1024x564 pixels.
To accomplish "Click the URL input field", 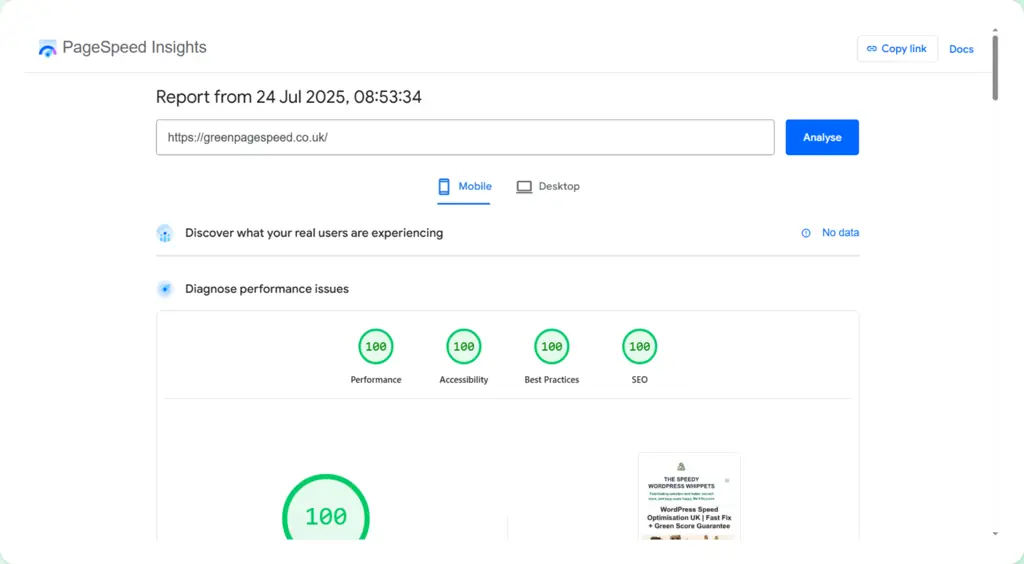I will [x=465, y=138].
